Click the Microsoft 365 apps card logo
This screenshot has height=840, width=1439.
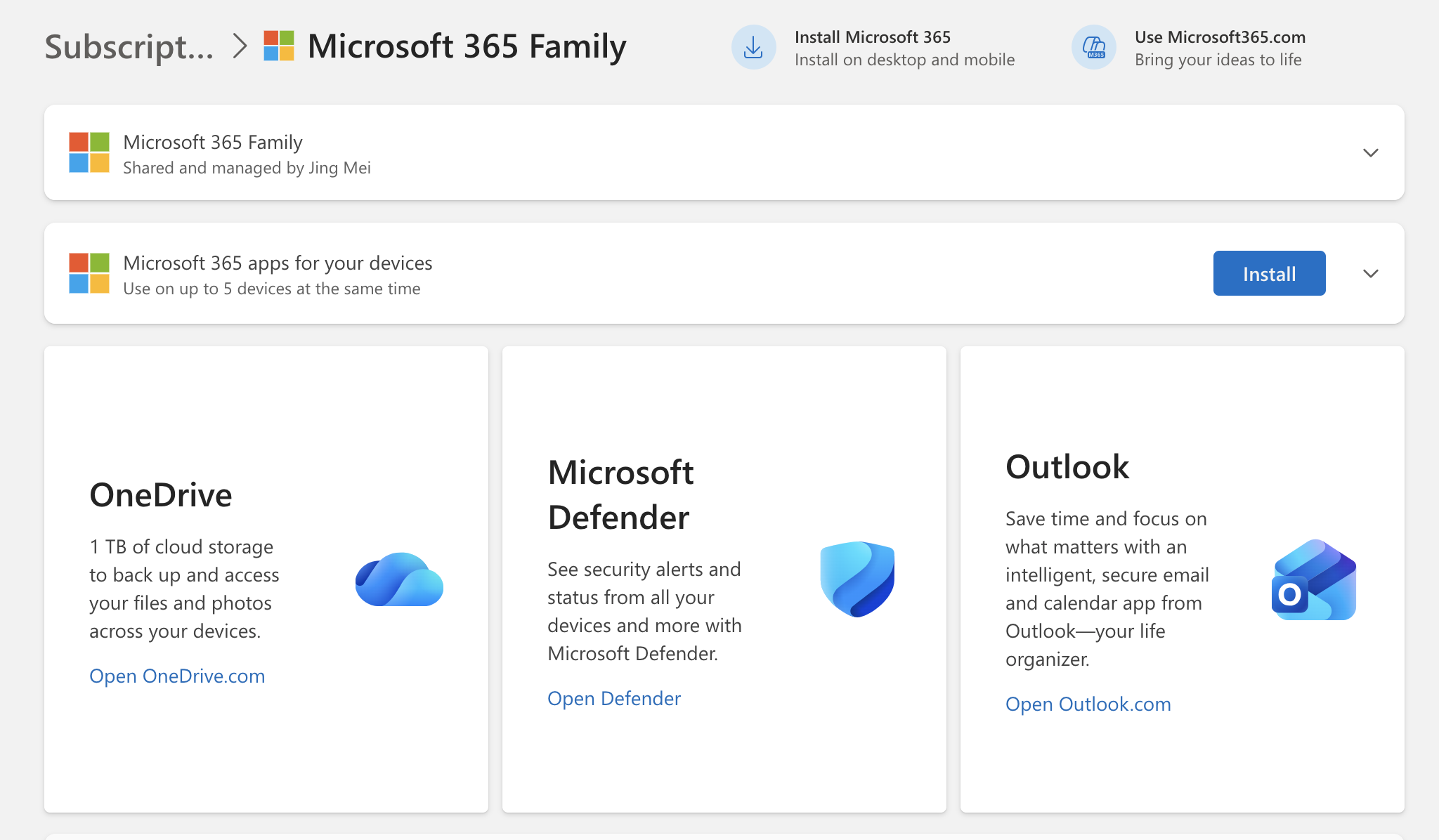click(89, 273)
